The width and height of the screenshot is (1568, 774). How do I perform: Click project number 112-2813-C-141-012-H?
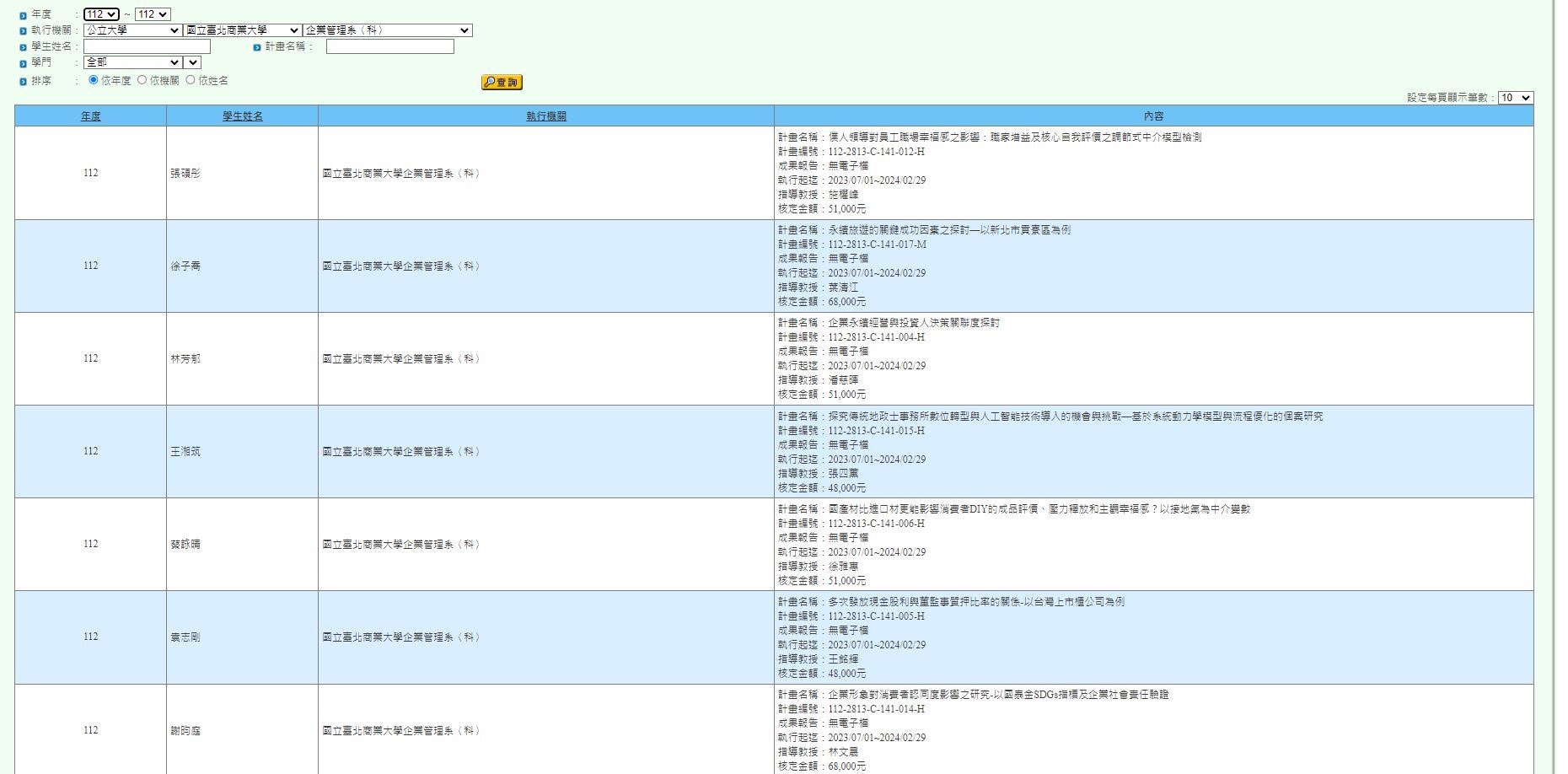click(876, 152)
